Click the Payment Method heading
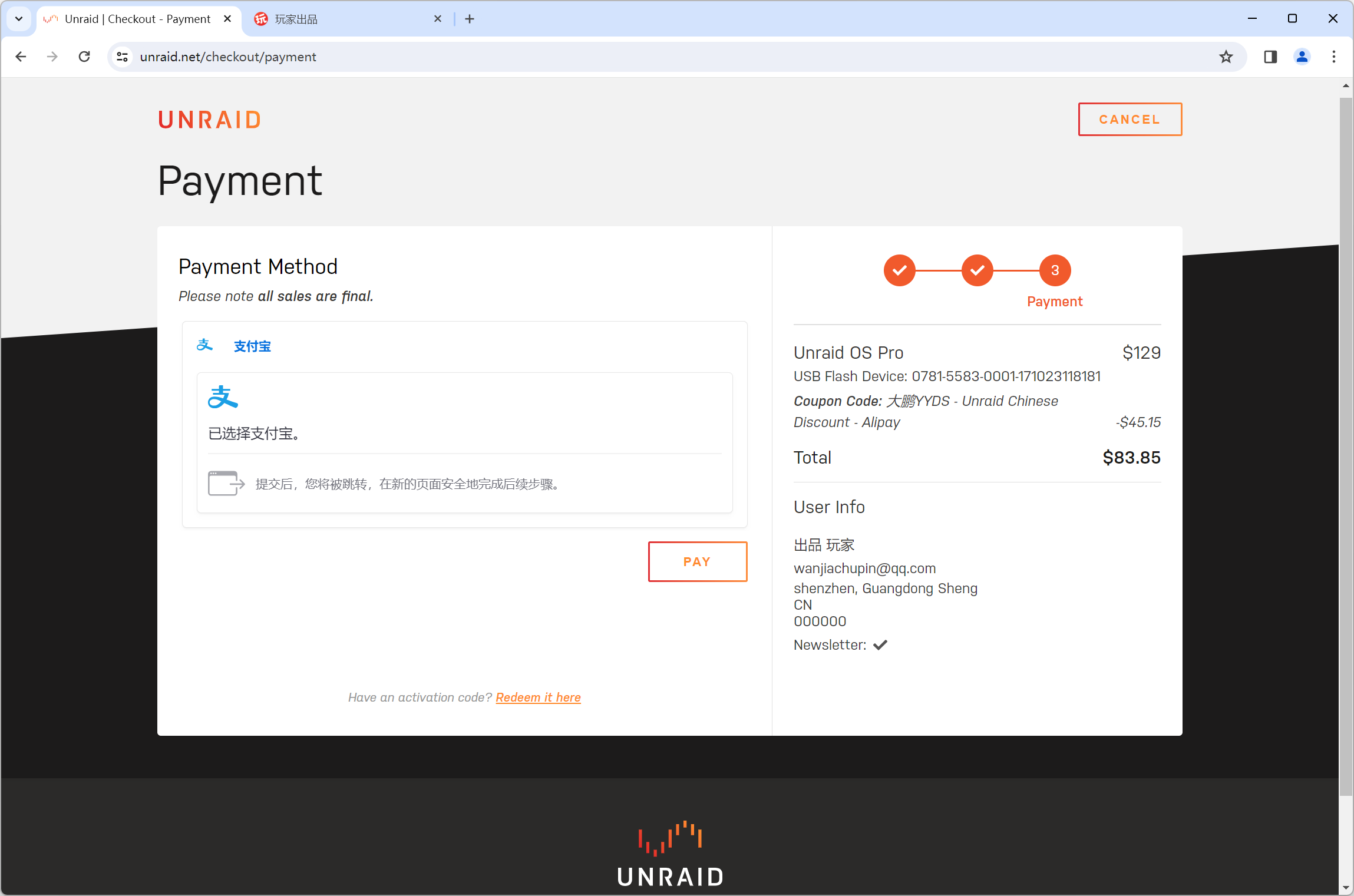The height and width of the screenshot is (896, 1354). point(258,267)
